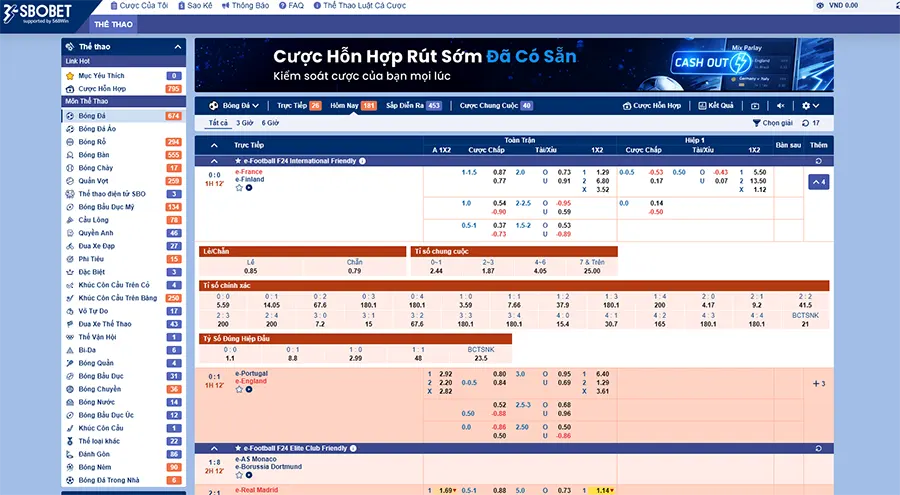Screen dimensions: 900x495
Task: Switch to Trực Tiếp live tab
Action: [x=299, y=106]
